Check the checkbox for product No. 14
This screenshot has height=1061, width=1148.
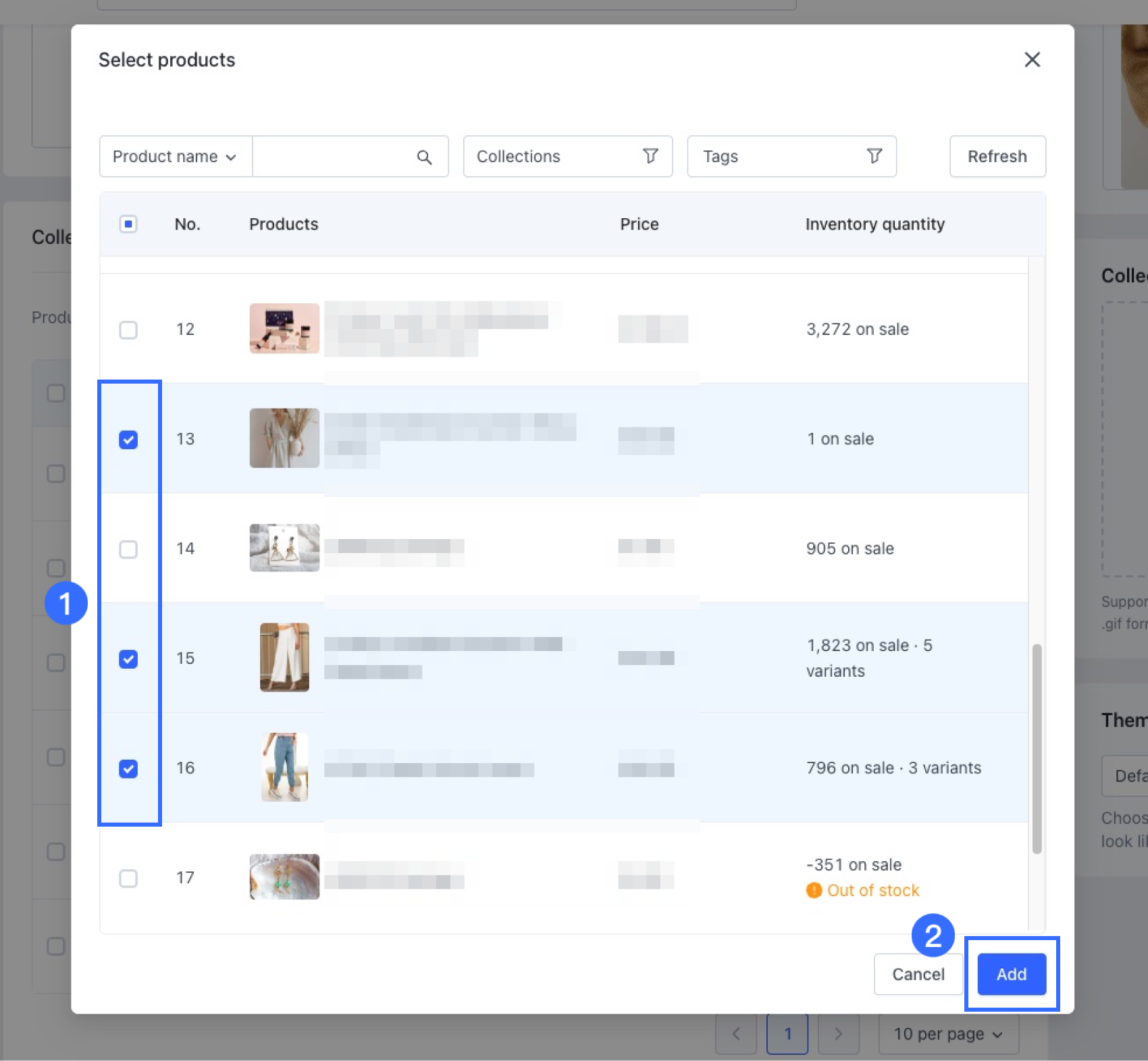128,549
